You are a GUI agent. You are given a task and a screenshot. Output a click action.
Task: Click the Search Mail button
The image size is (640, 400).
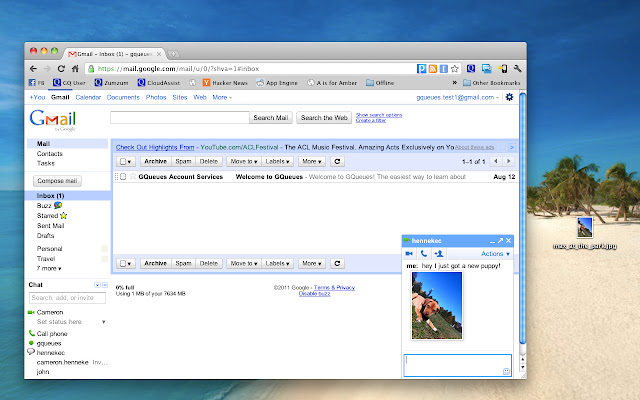(270, 117)
